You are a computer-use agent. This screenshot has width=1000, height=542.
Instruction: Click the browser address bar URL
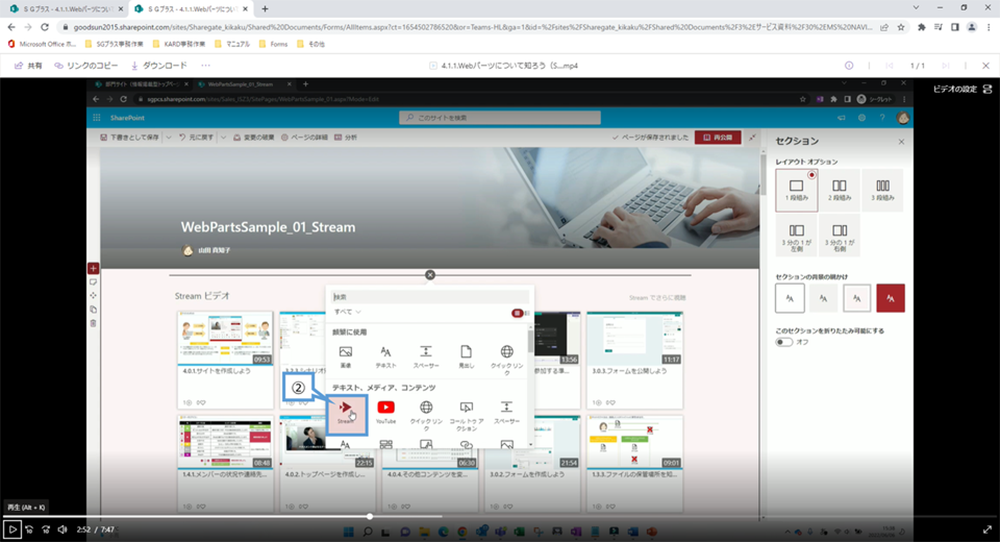(472, 27)
